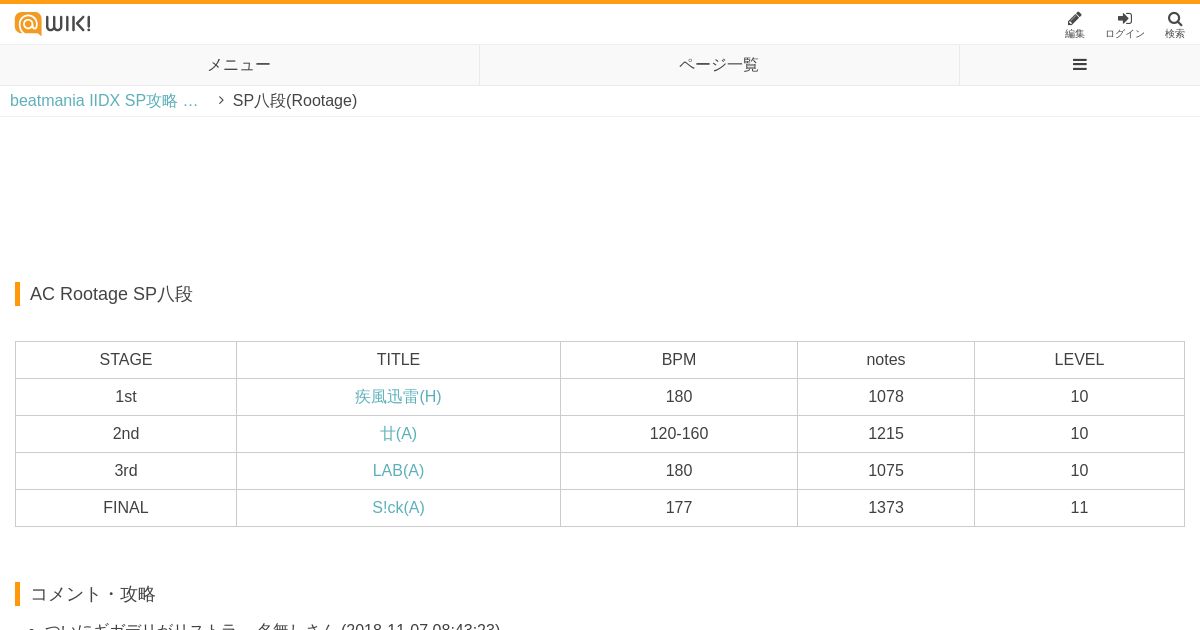Select the BPM 180 cell in 1st row
Image resolution: width=1200 pixels, height=630 pixels.
click(x=679, y=397)
